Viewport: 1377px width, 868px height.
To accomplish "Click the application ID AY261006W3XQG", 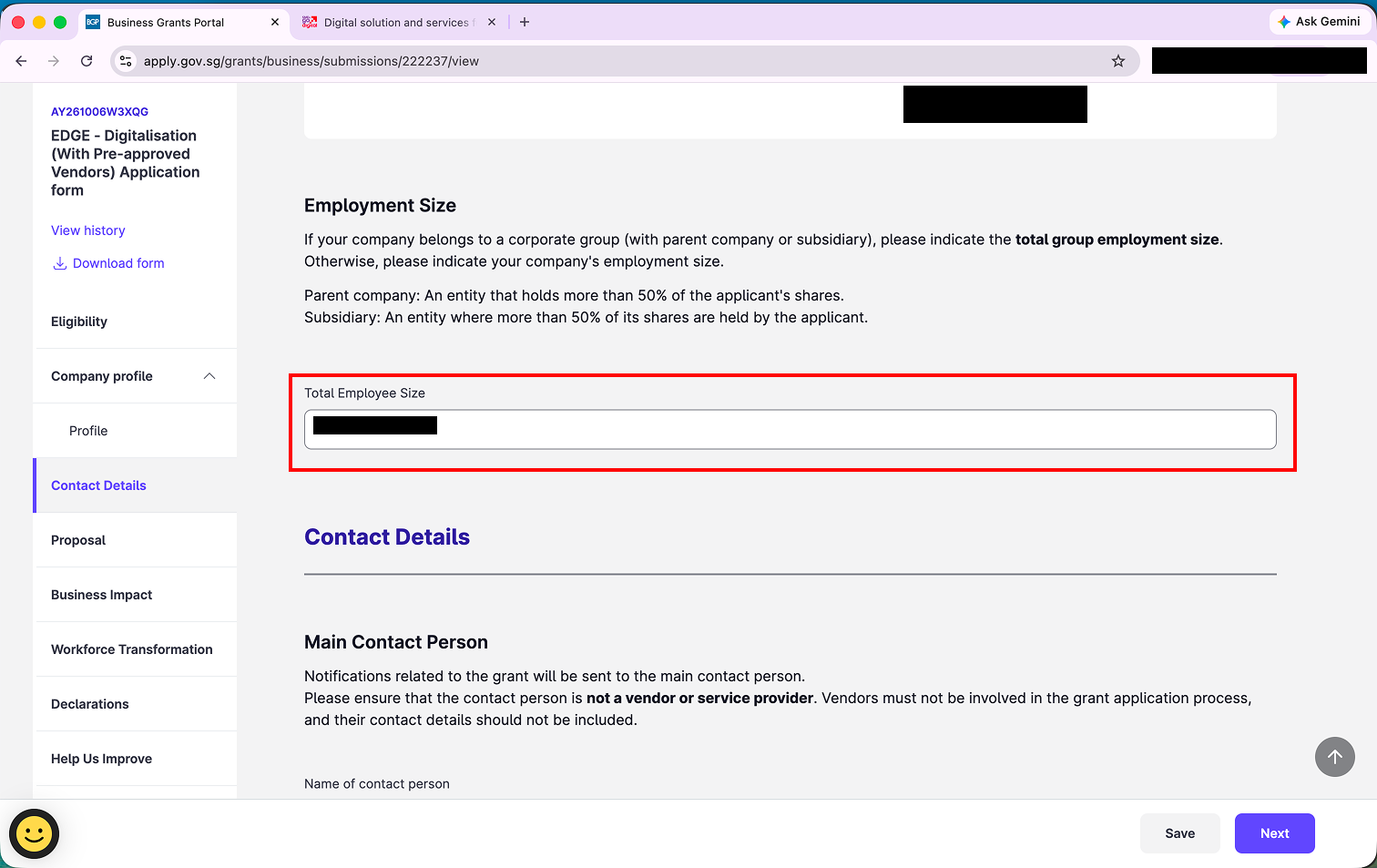I will pyautogui.click(x=99, y=112).
